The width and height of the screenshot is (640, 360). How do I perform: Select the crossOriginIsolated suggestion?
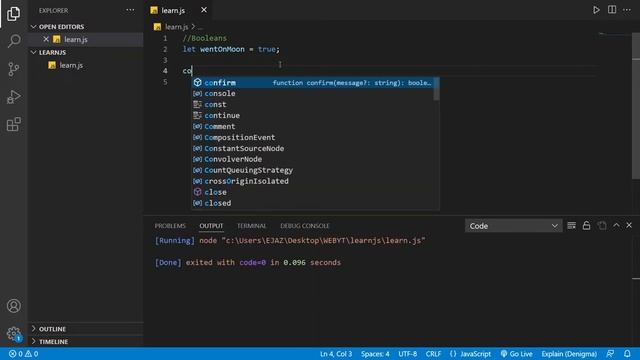(x=313, y=181)
